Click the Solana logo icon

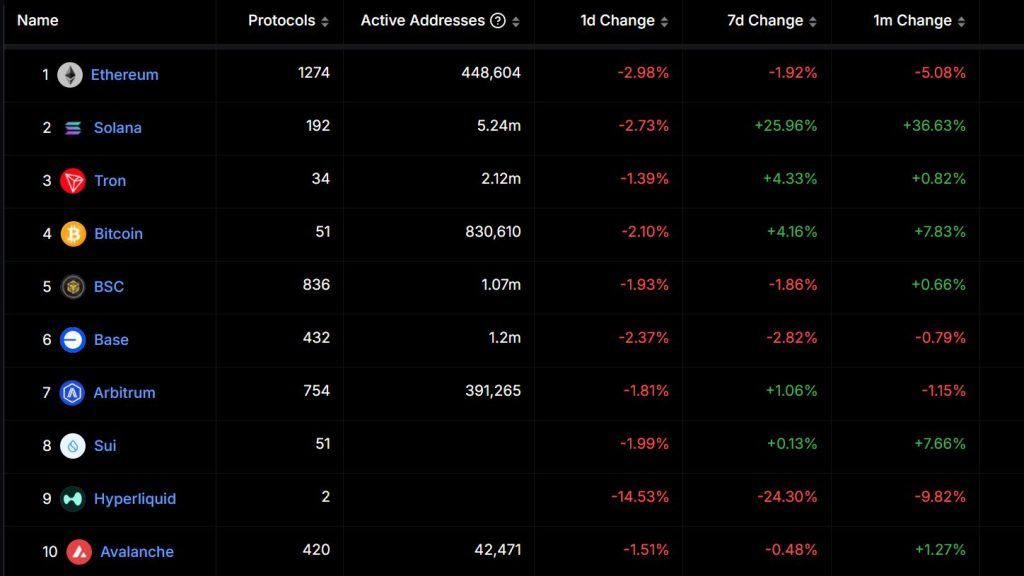point(73,128)
